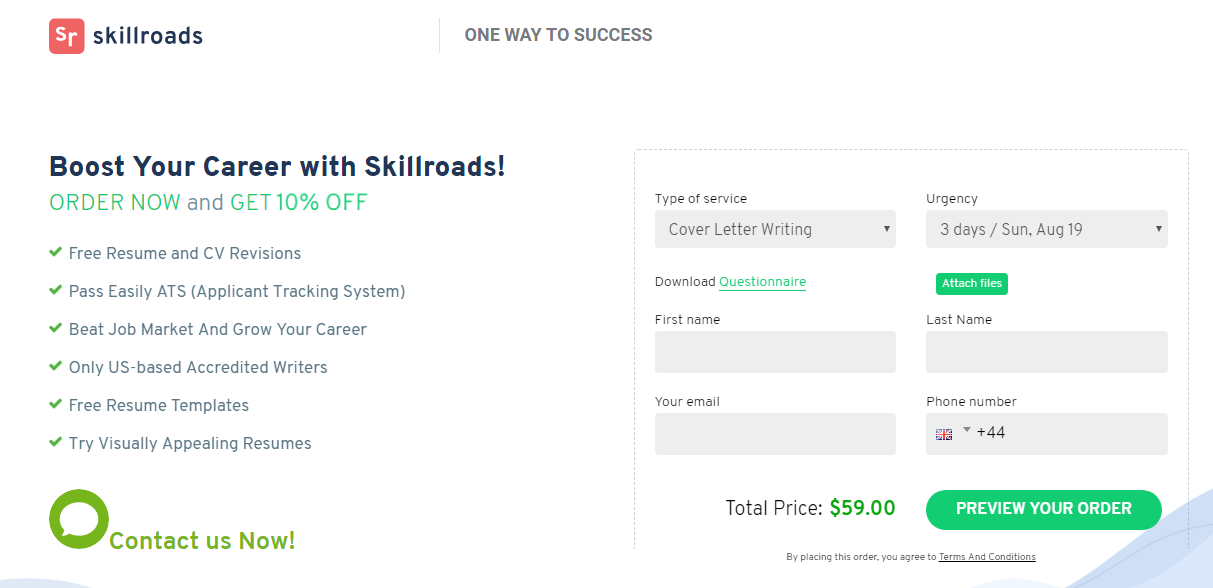The height and width of the screenshot is (588, 1213).
Task: Click the skillroads brand name text
Action: 148,37
